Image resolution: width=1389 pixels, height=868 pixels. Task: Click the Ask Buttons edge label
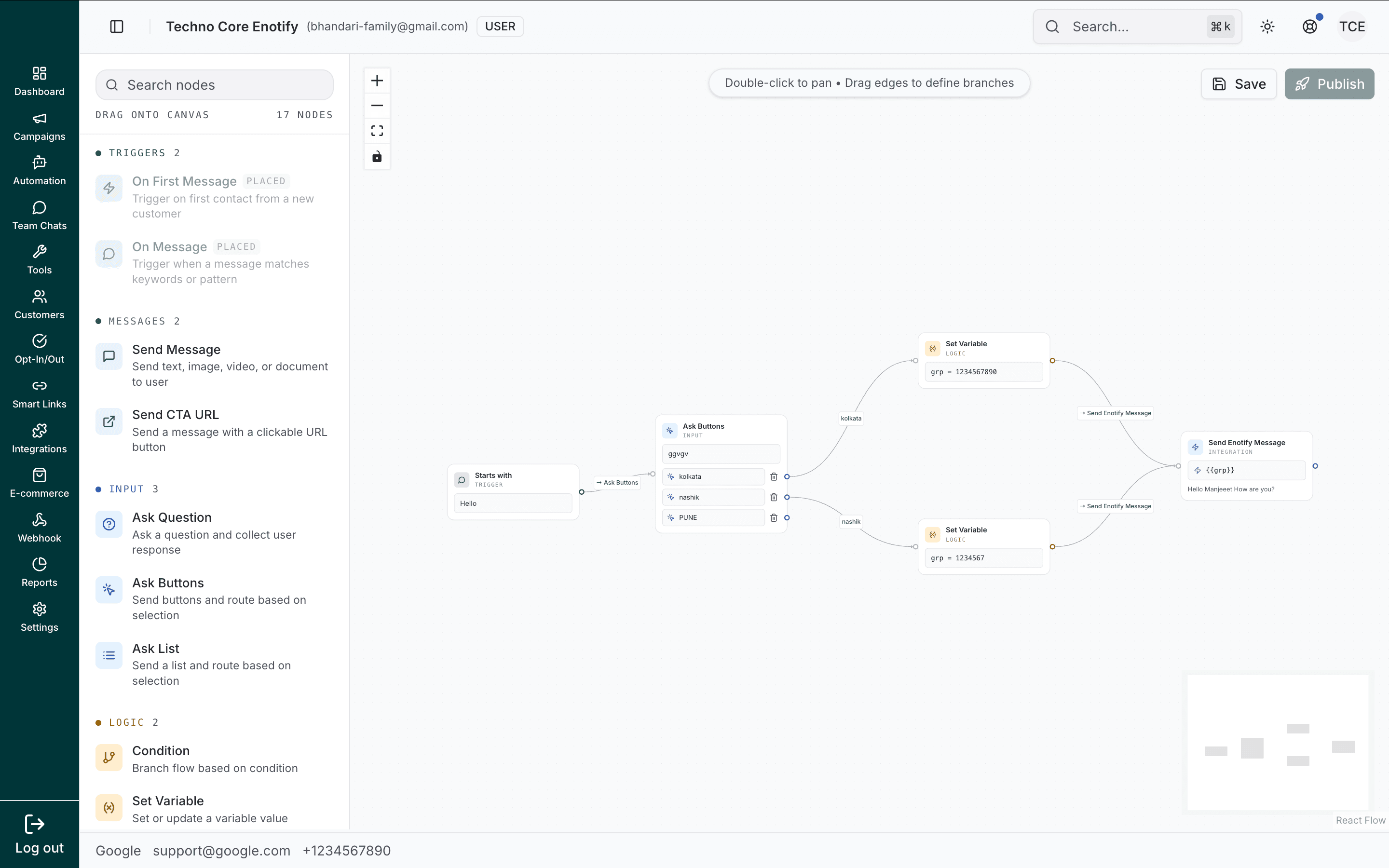[617, 482]
